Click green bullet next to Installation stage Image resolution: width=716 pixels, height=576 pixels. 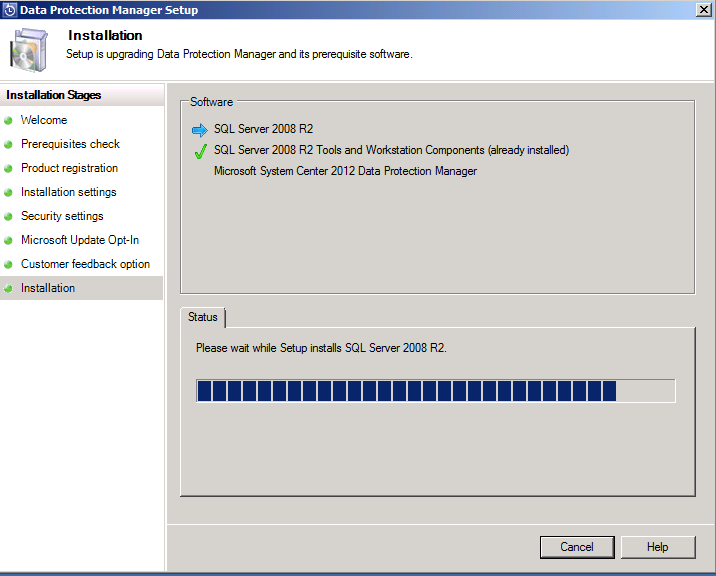[8, 289]
